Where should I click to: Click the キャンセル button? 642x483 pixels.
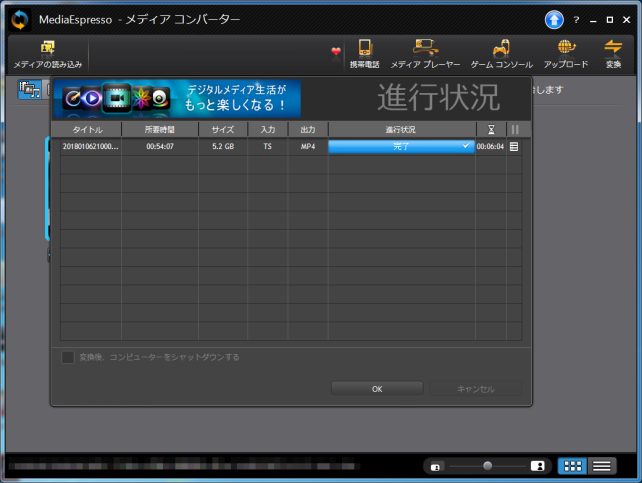(475, 388)
